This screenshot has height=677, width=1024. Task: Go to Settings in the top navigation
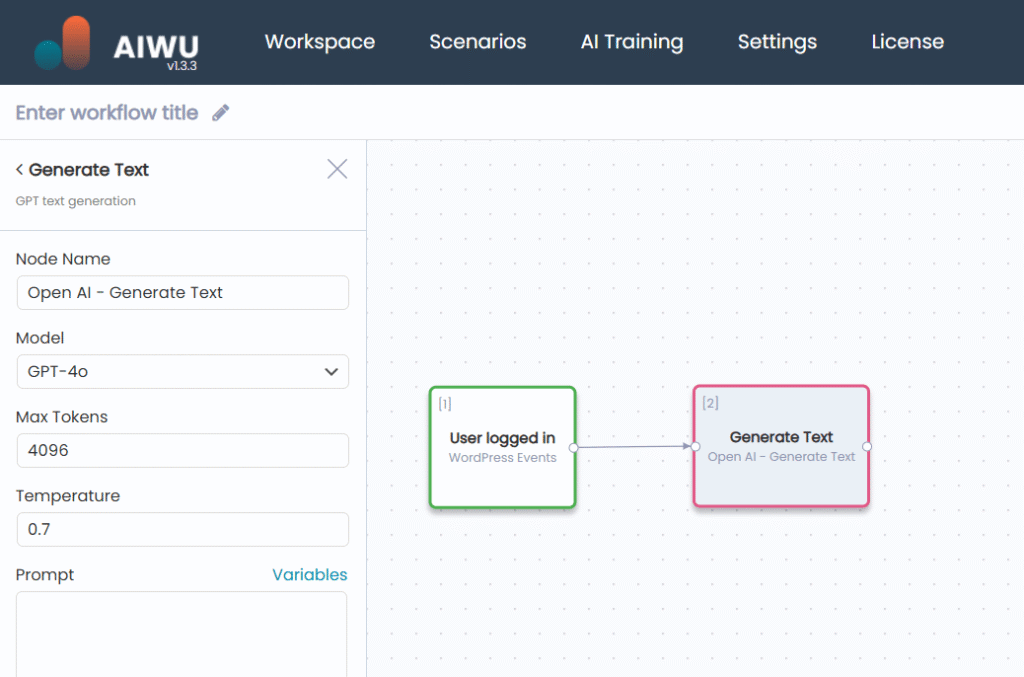[x=777, y=42]
